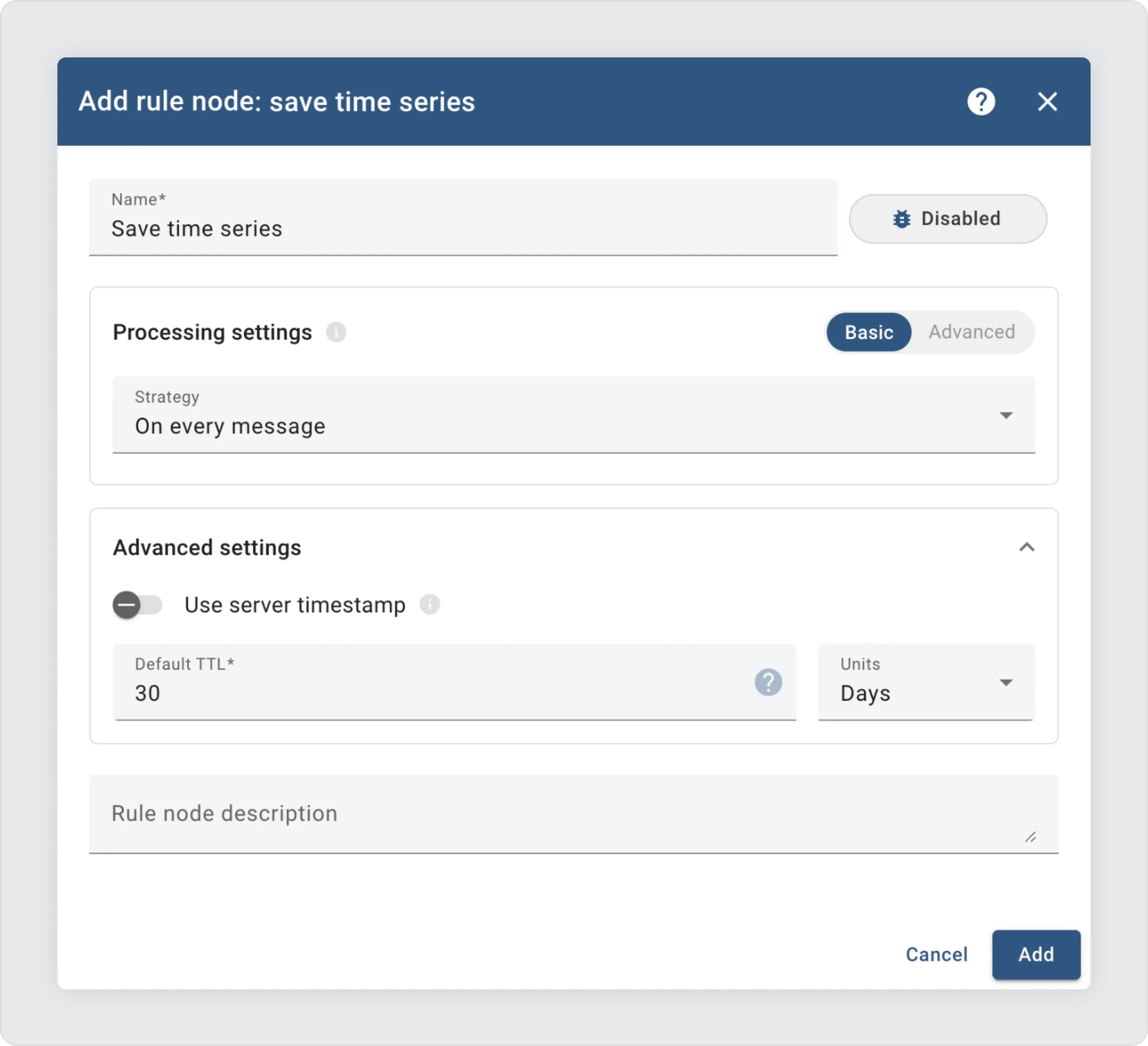This screenshot has width=1148, height=1046.
Task: Click the description field resize handle
Action: click(x=1030, y=837)
